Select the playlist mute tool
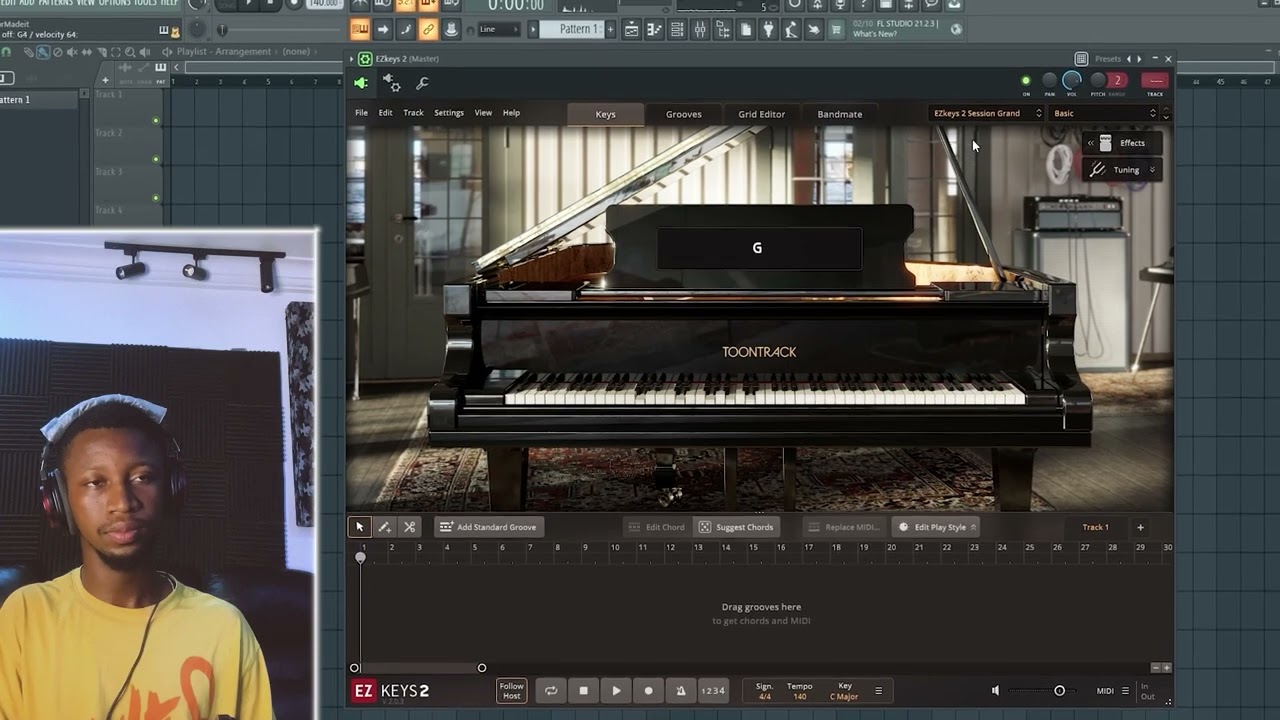This screenshot has height=720, width=1280. click(x=70, y=52)
